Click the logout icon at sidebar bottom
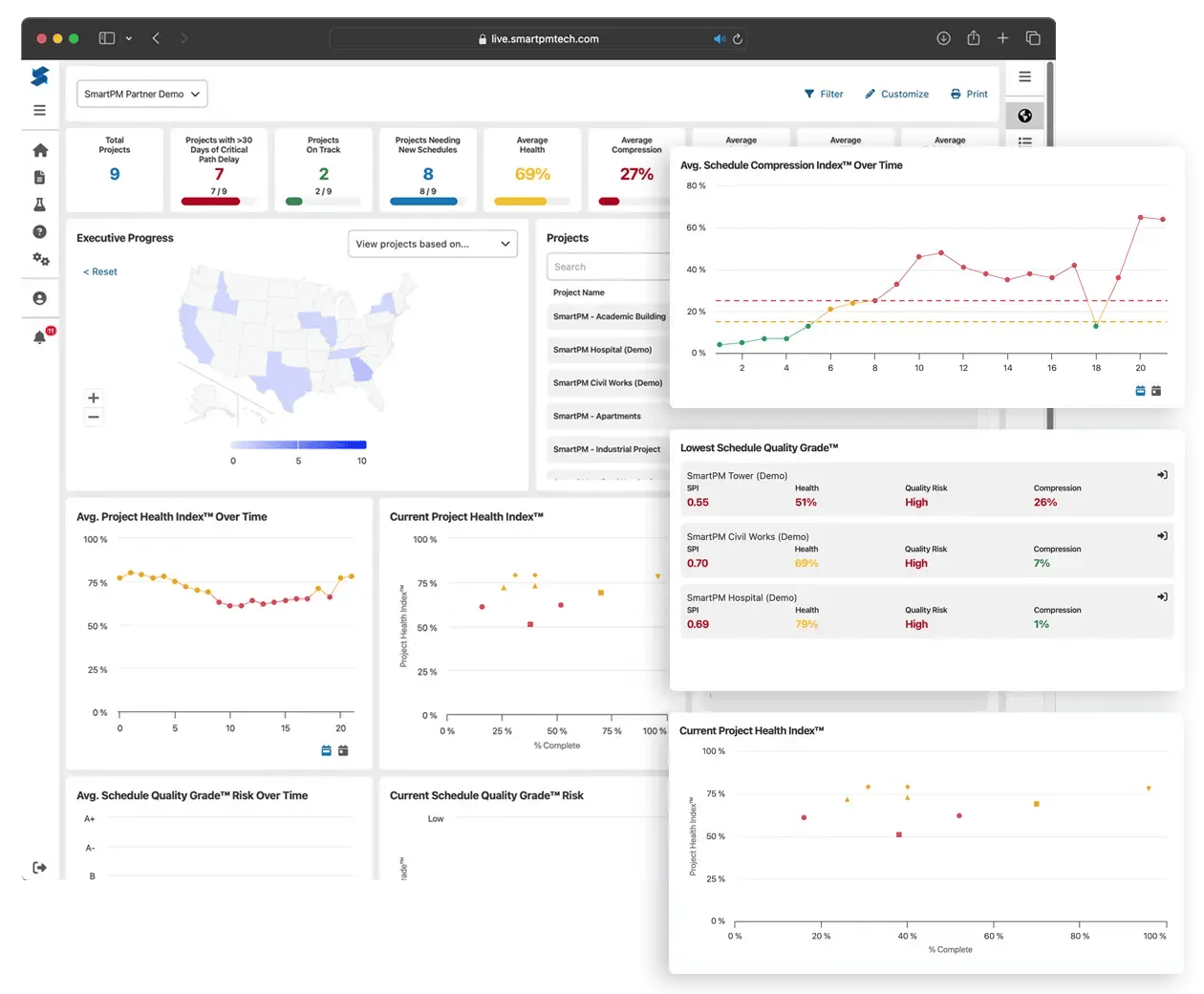This screenshot has width=1204, height=994. point(39,868)
